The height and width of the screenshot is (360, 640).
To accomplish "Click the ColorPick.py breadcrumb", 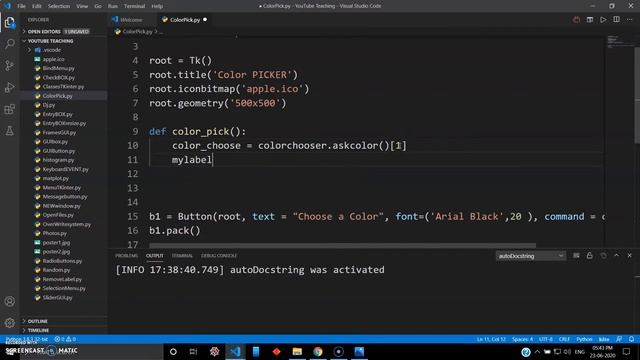I will [x=137, y=31].
